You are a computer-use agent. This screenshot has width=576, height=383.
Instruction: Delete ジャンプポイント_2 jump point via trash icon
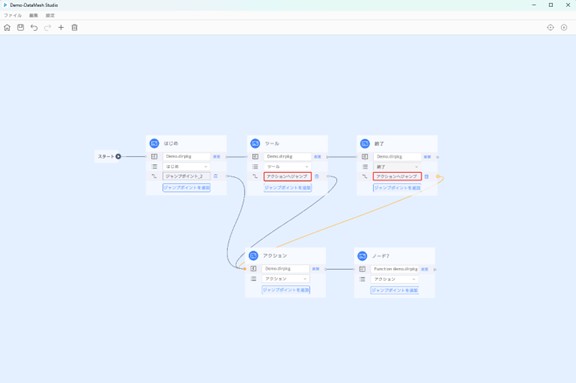pos(216,176)
